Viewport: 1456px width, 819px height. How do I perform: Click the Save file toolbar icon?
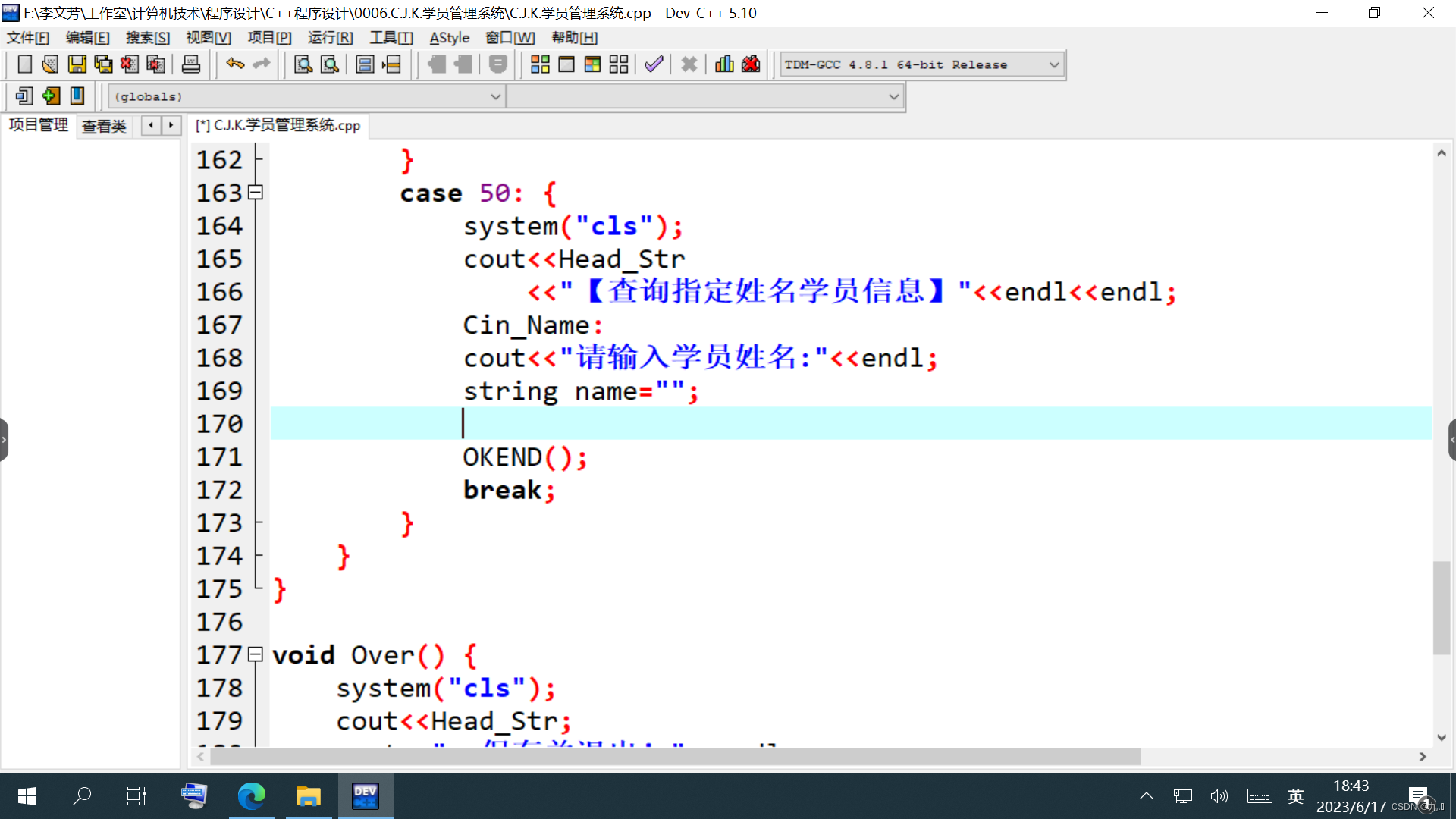pyautogui.click(x=77, y=64)
